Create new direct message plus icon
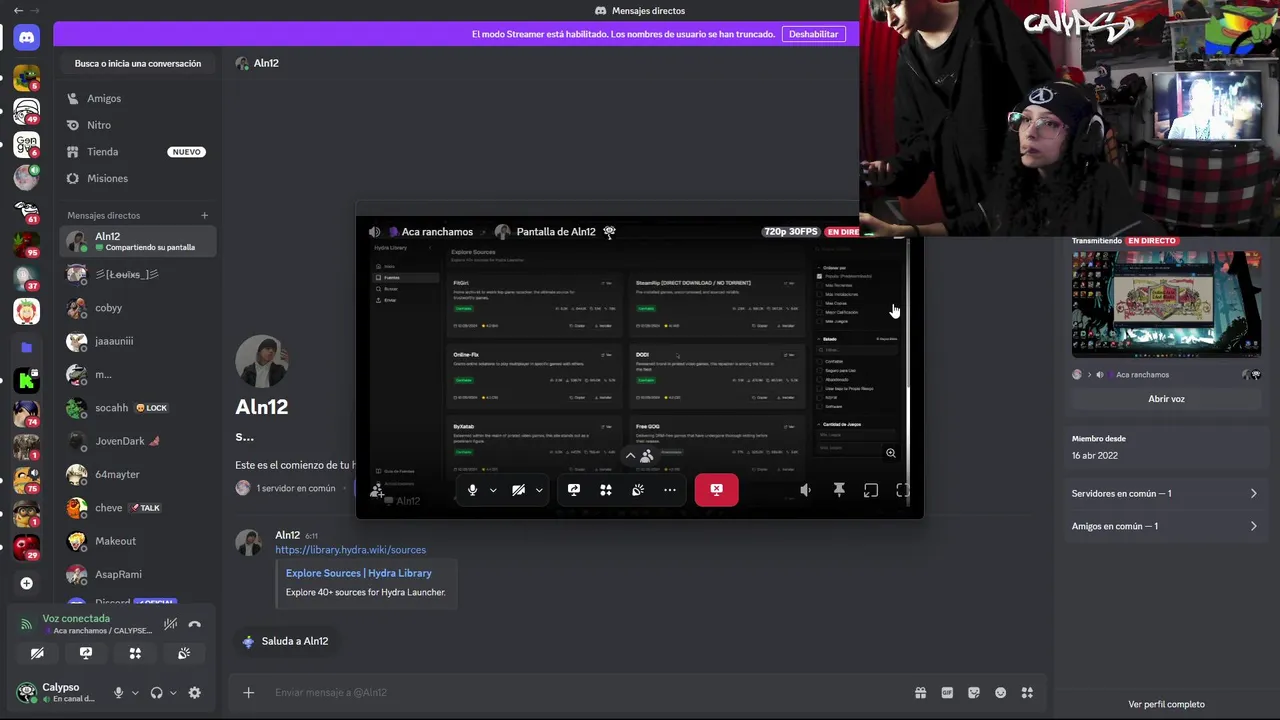This screenshot has height=720, width=1280. click(x=204, y=215)
